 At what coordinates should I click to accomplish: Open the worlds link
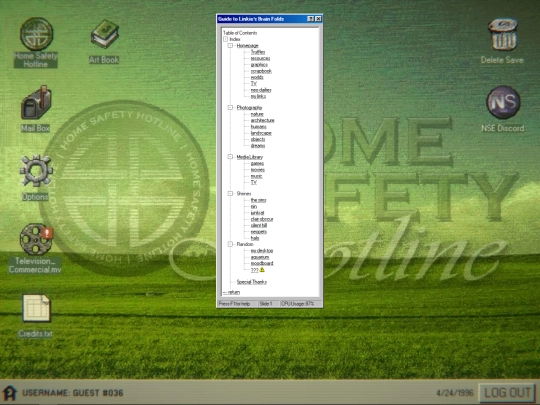click(x=257, y=77)
